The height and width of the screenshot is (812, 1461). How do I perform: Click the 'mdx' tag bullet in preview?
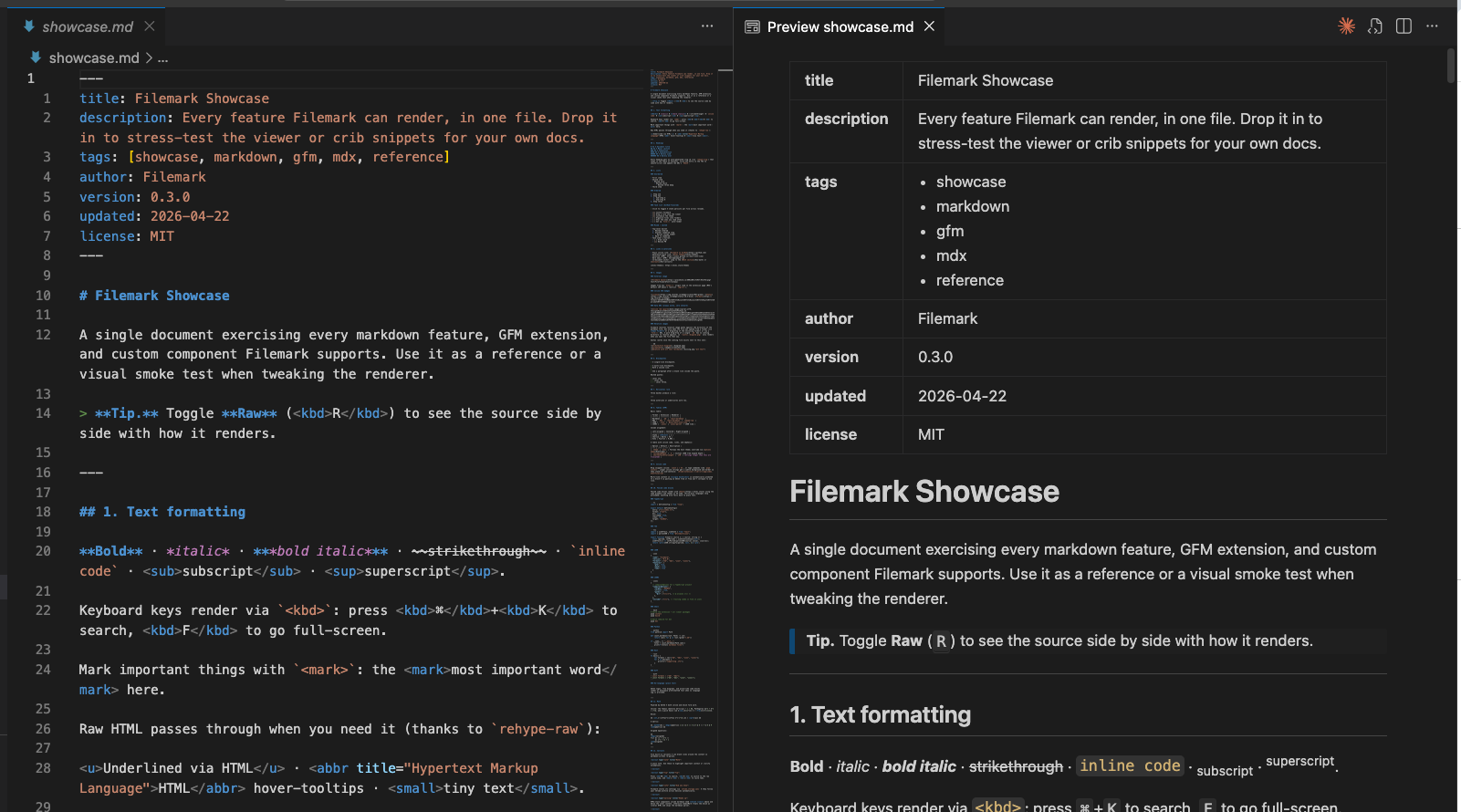tap(951, 255)
